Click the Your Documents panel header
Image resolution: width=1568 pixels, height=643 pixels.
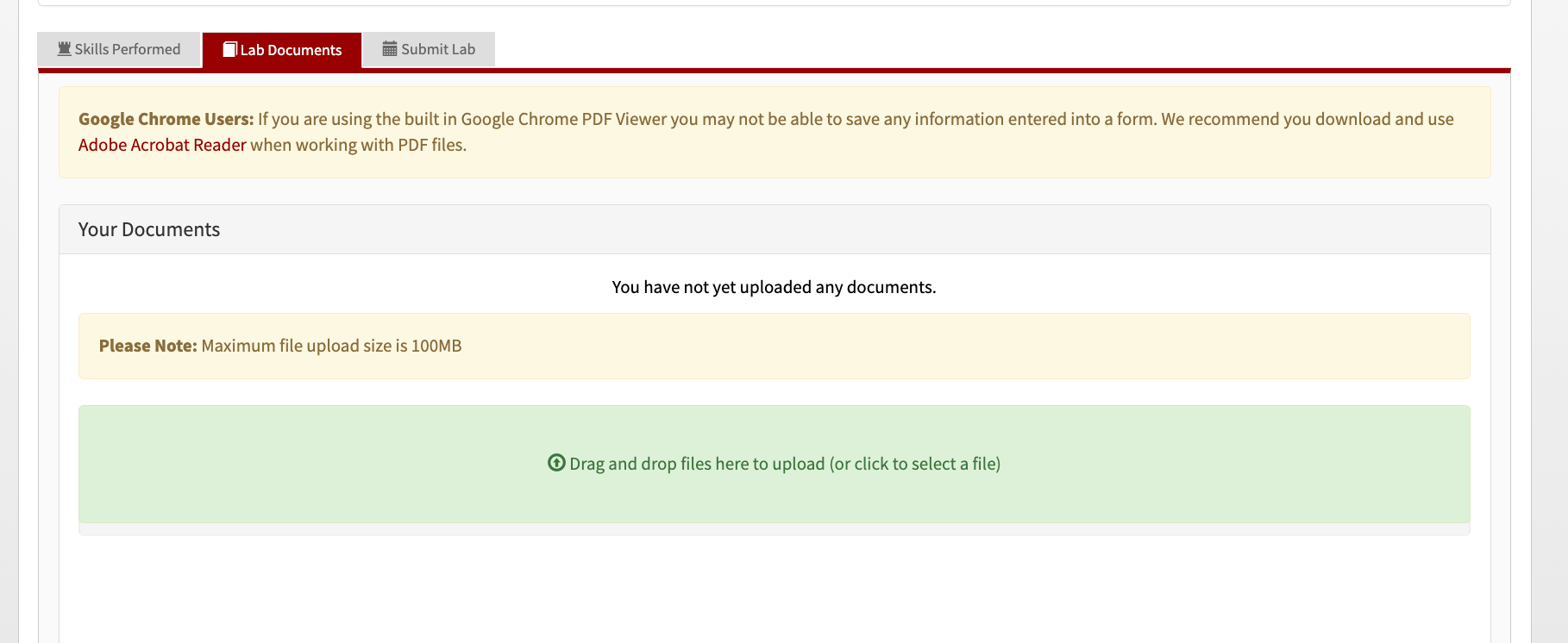click(x=775, y=229)
